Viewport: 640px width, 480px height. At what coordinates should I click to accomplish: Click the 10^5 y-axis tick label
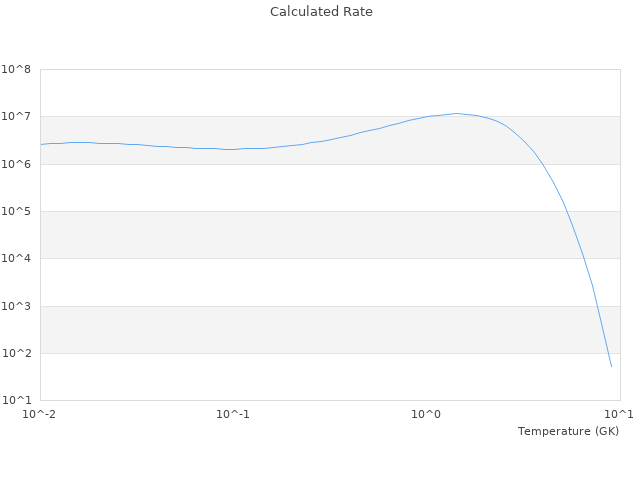pos(16,212)
